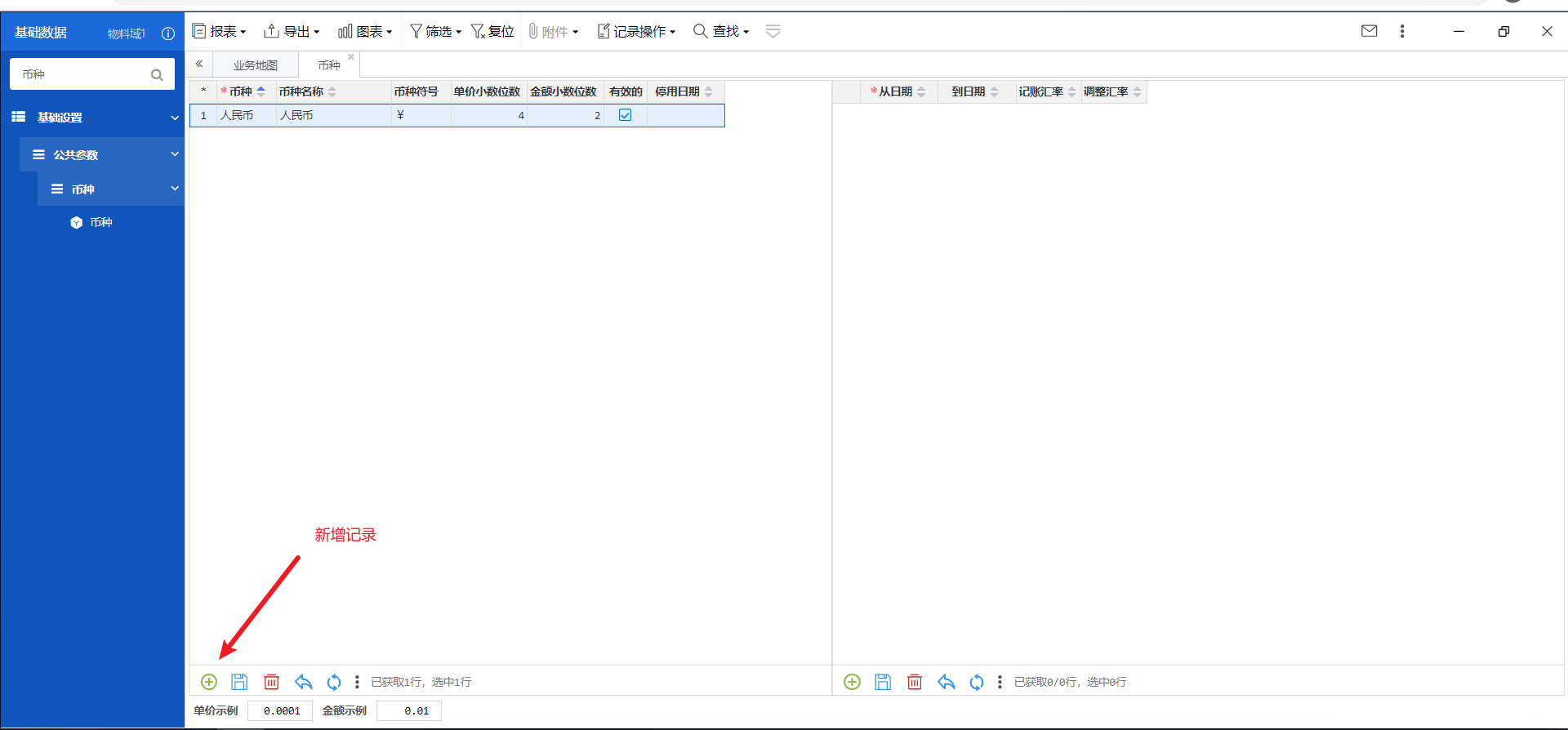Delete the selected currency row with trash icon

[272, 682]
